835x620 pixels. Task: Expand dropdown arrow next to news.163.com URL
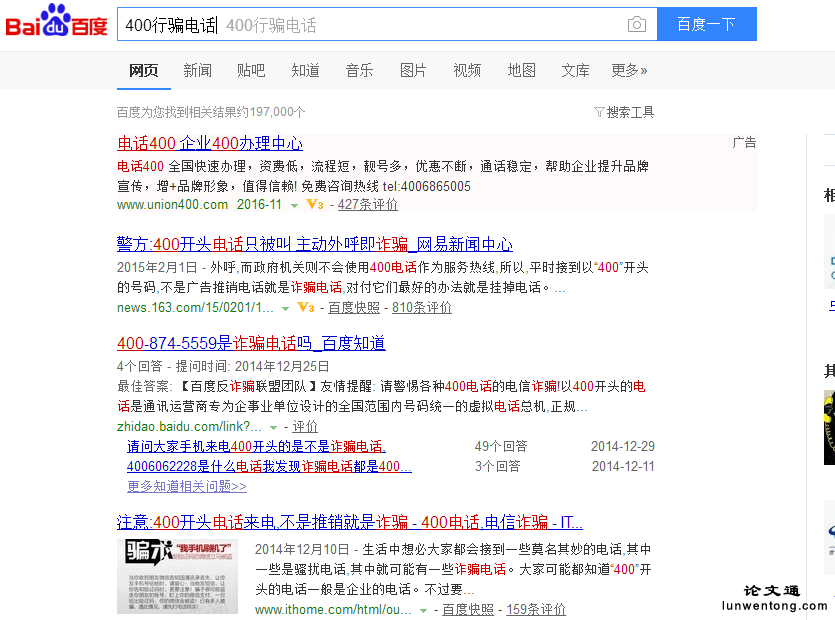(x=285, y=309)
